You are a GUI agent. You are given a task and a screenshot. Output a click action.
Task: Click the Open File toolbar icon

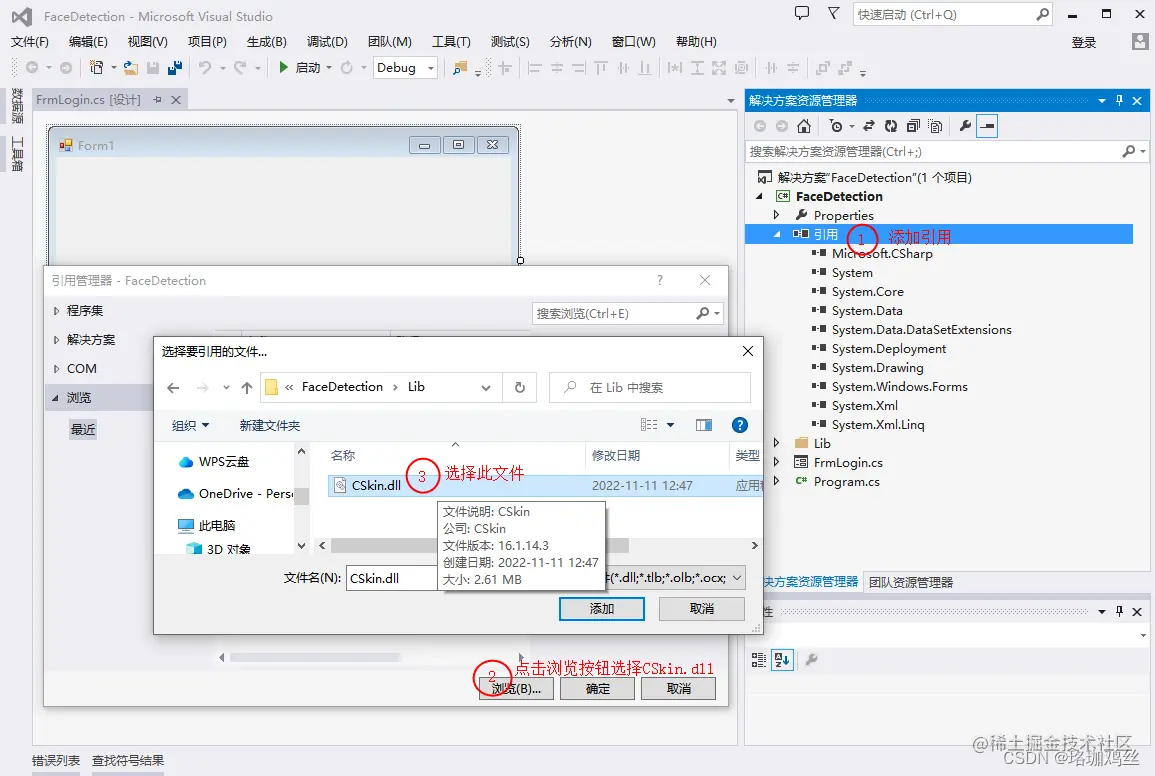[x=130, y=68]
